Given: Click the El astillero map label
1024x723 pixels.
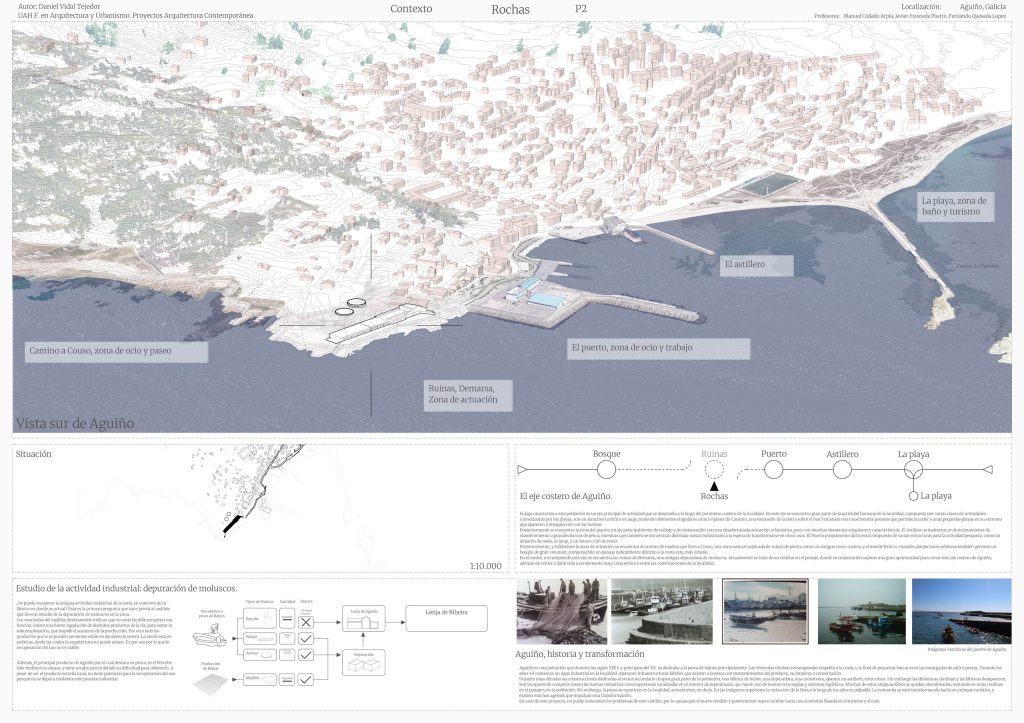Looking at the screenshot, I should (x=756, y=266).
